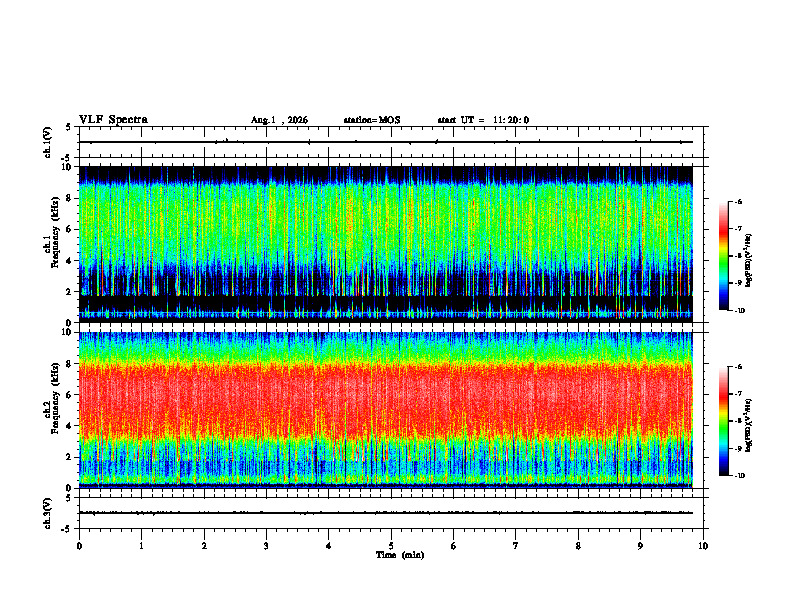Click the "-10" label on ch.2 colorbar

tap(740, 476)
